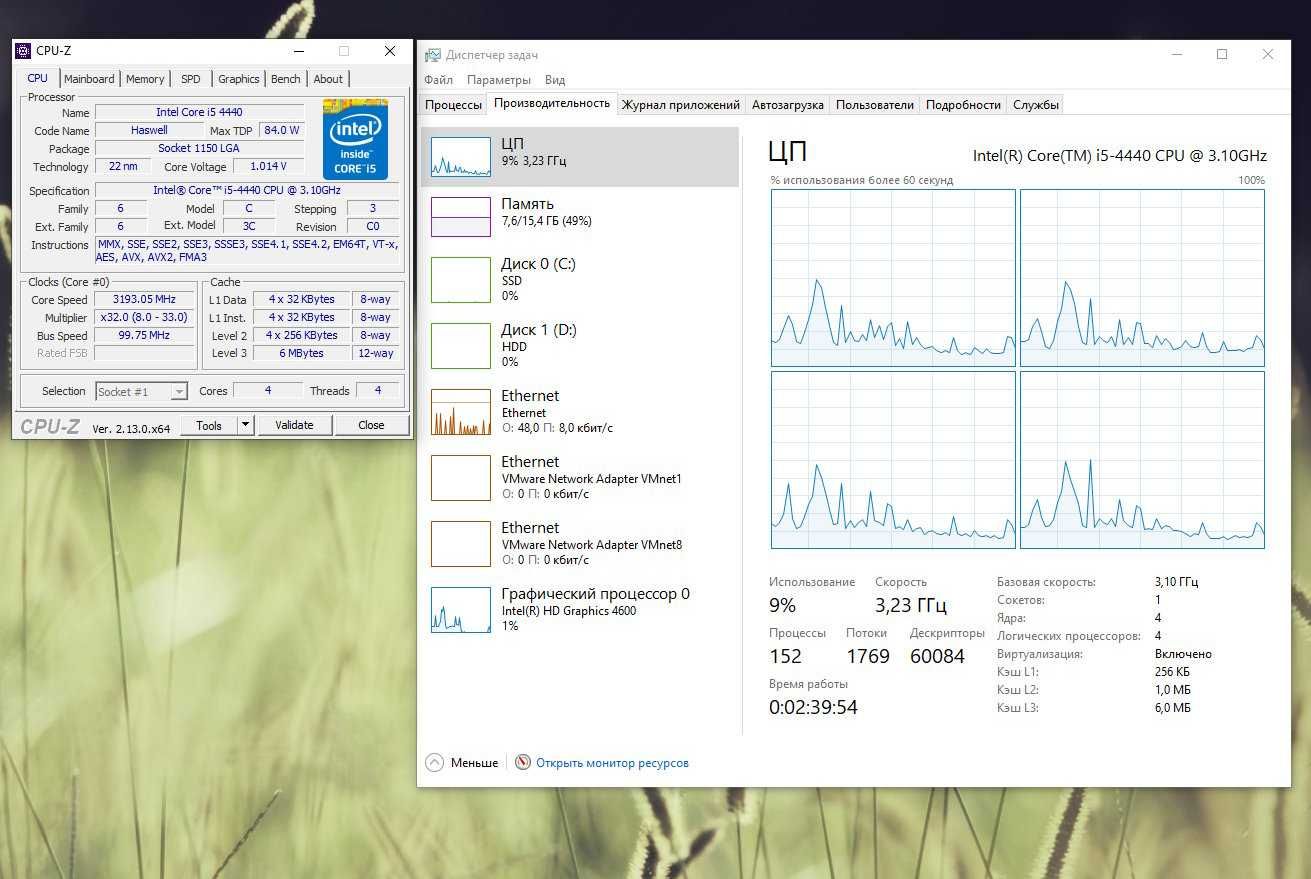Click the CPU-Z app icon in title bar
Screen dimensions: 1311x879
click(23, 51)
